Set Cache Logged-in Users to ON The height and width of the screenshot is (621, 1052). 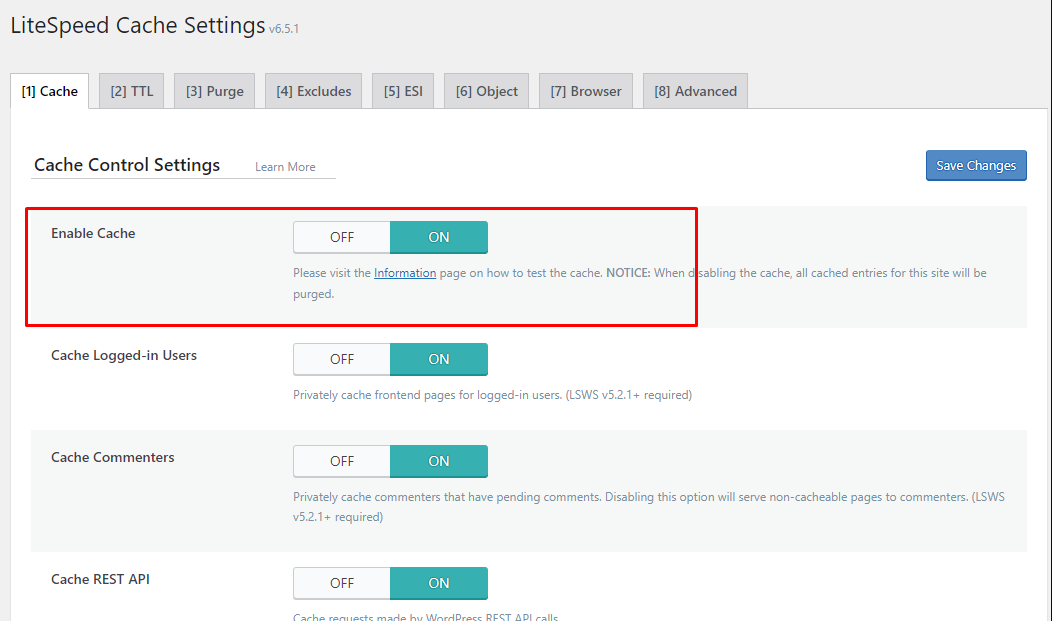(439, 359)
